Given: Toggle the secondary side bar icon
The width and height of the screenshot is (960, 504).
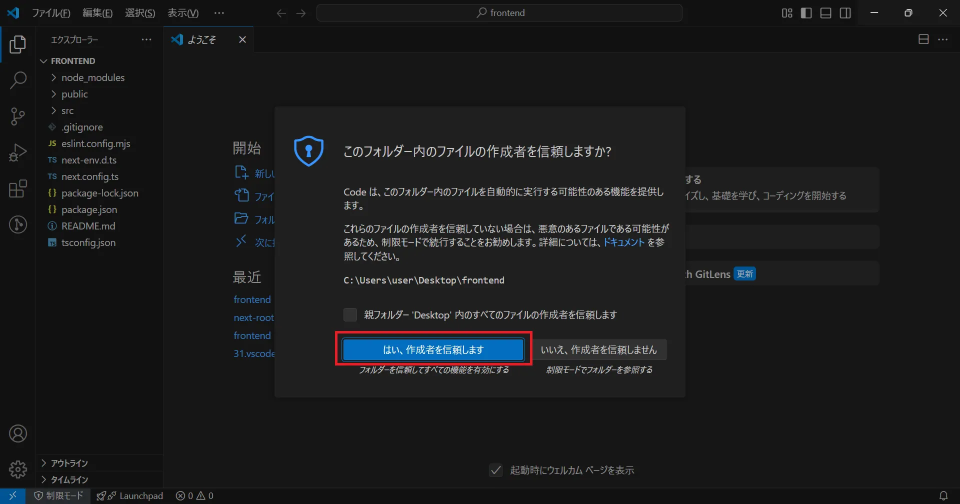Looking at the screenshot, I should point(846,13).
